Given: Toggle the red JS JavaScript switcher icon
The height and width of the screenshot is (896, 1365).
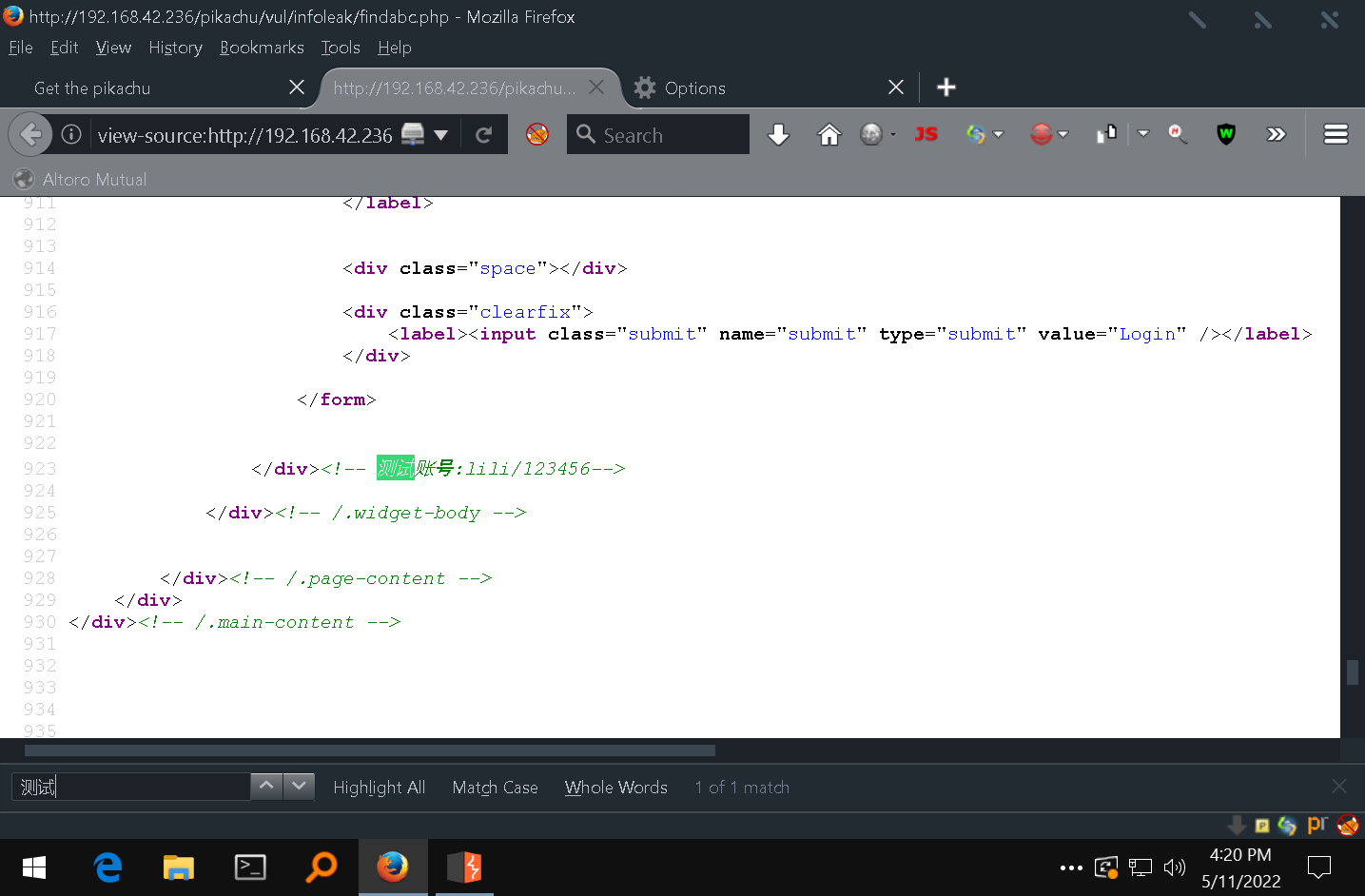Looking at the screenshot, I should [926, 135].
